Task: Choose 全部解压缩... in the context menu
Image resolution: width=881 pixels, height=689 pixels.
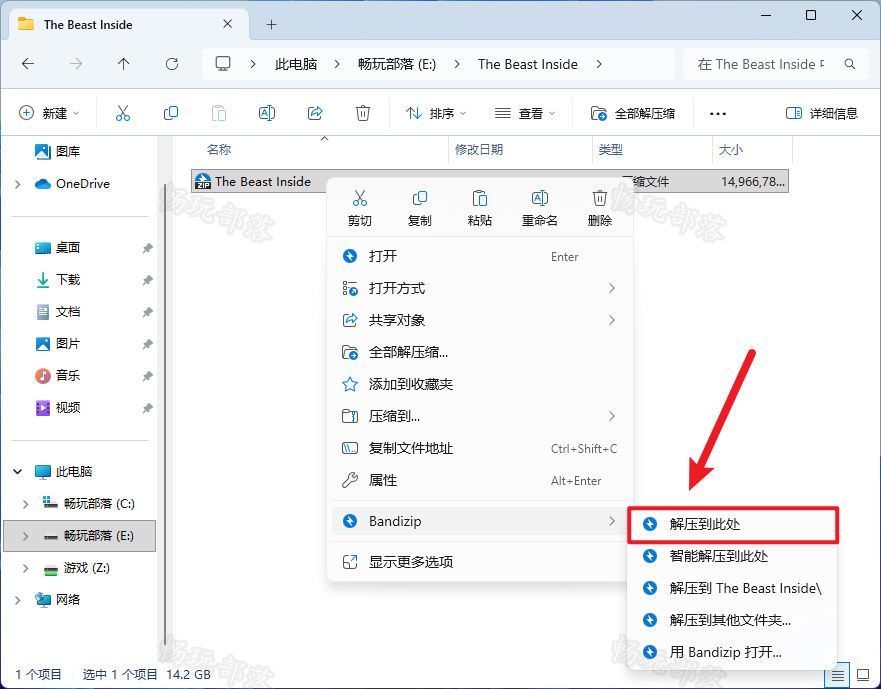Action: click(x=480, y=352)
